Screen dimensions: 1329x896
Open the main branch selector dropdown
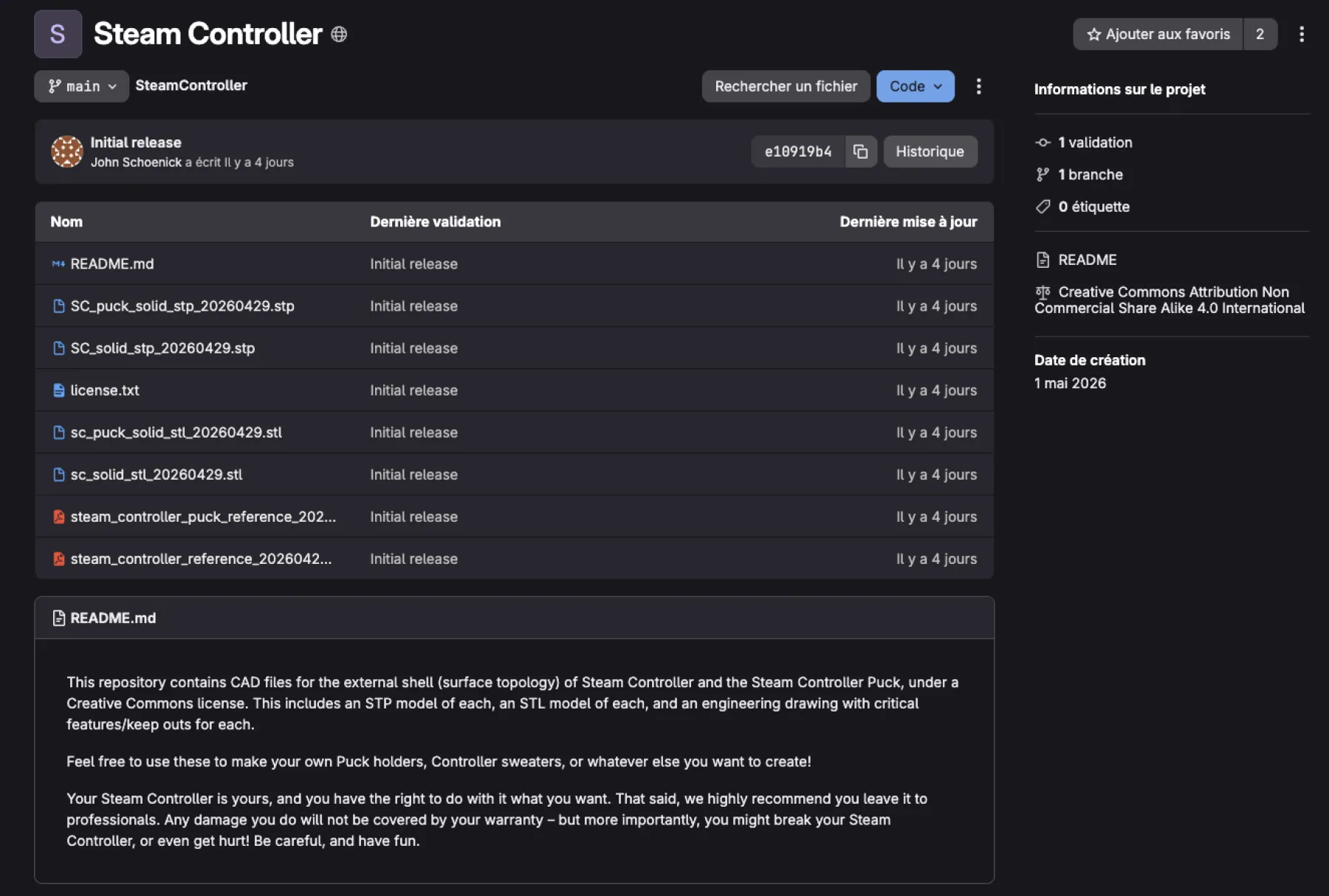[x=81, y=86]
